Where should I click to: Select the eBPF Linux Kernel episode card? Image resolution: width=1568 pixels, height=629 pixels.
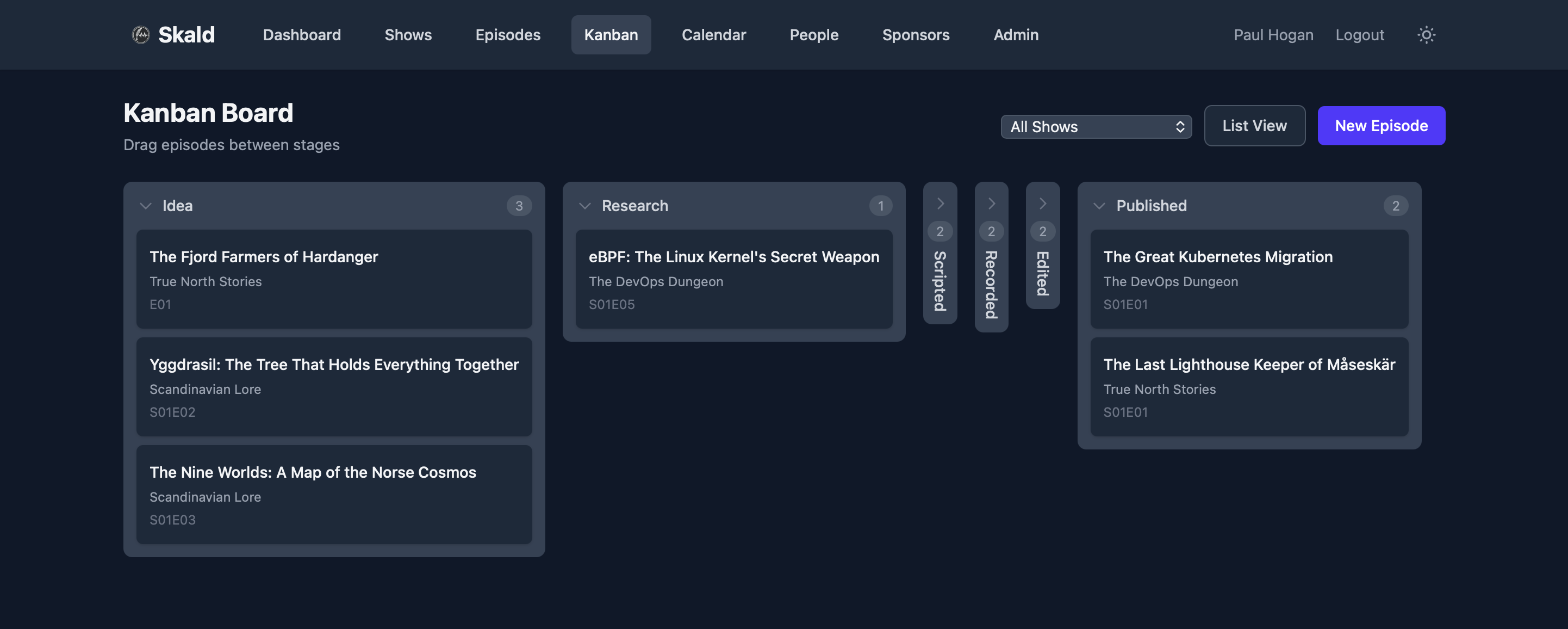(733, 280)
